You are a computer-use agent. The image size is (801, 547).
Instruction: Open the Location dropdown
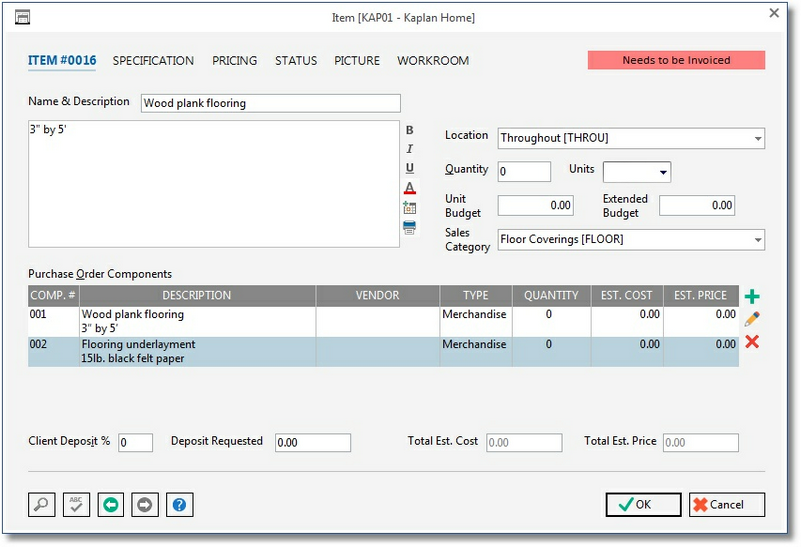pos(758,138)
